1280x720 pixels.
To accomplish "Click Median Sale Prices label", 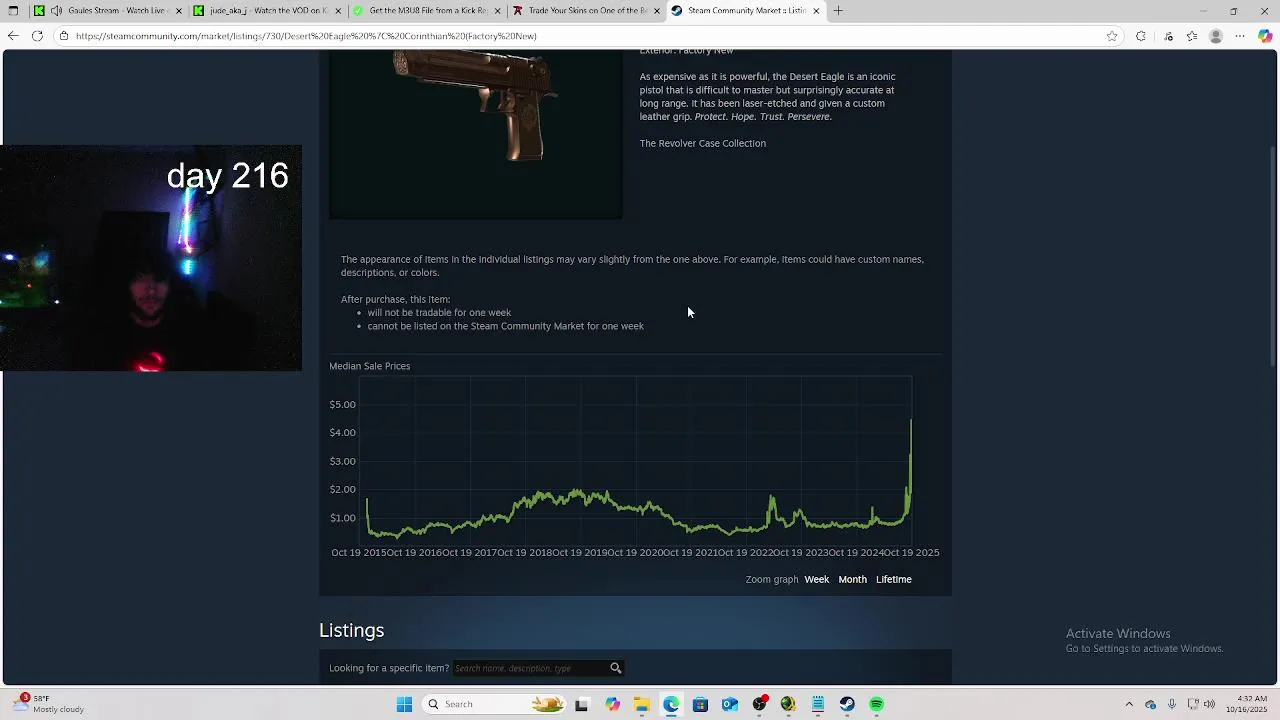I will (370, 366).
